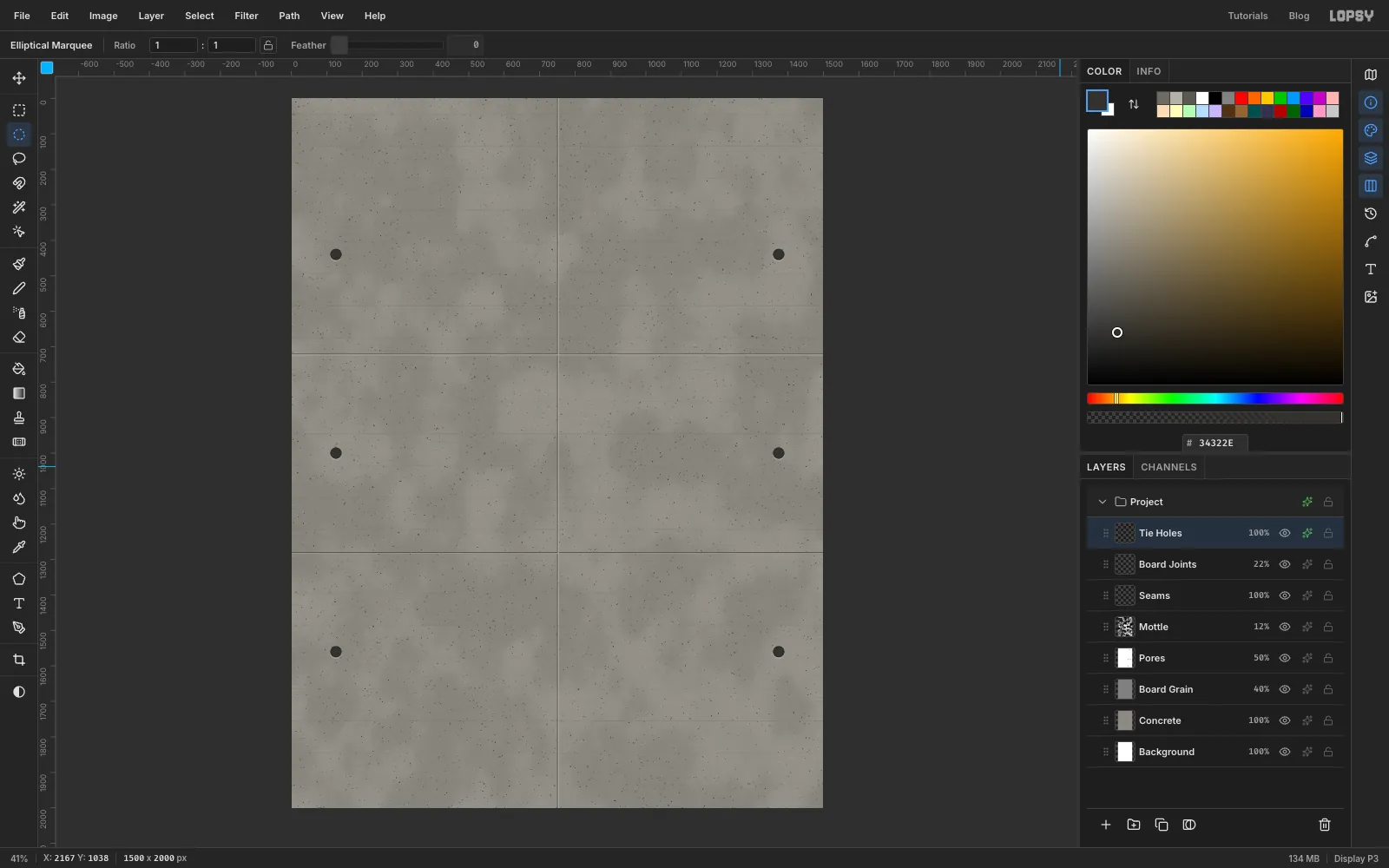
Task: Select the Lasso tool
Action: pyautogui.click(x=19, y=159)
